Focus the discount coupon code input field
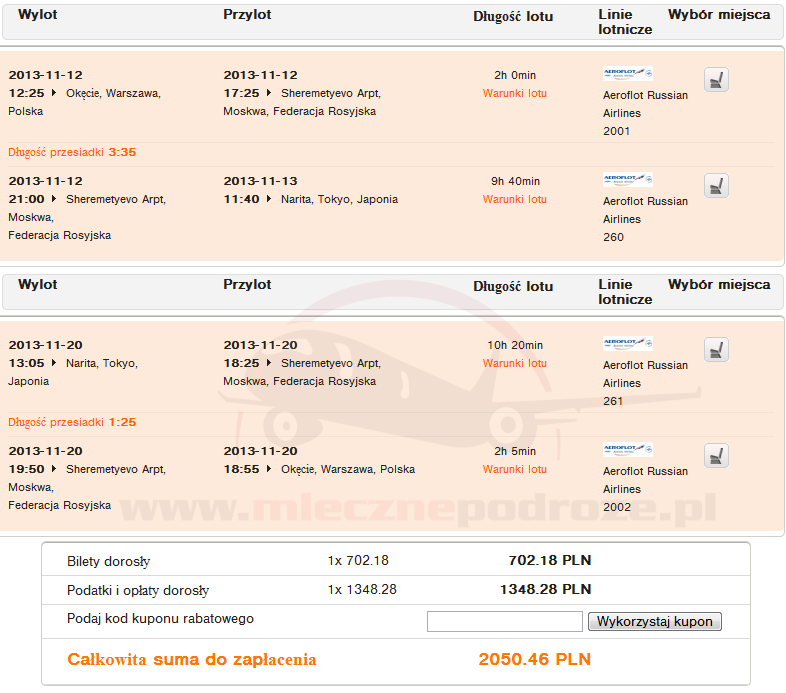The image size is (786, 693). (504, 622)
